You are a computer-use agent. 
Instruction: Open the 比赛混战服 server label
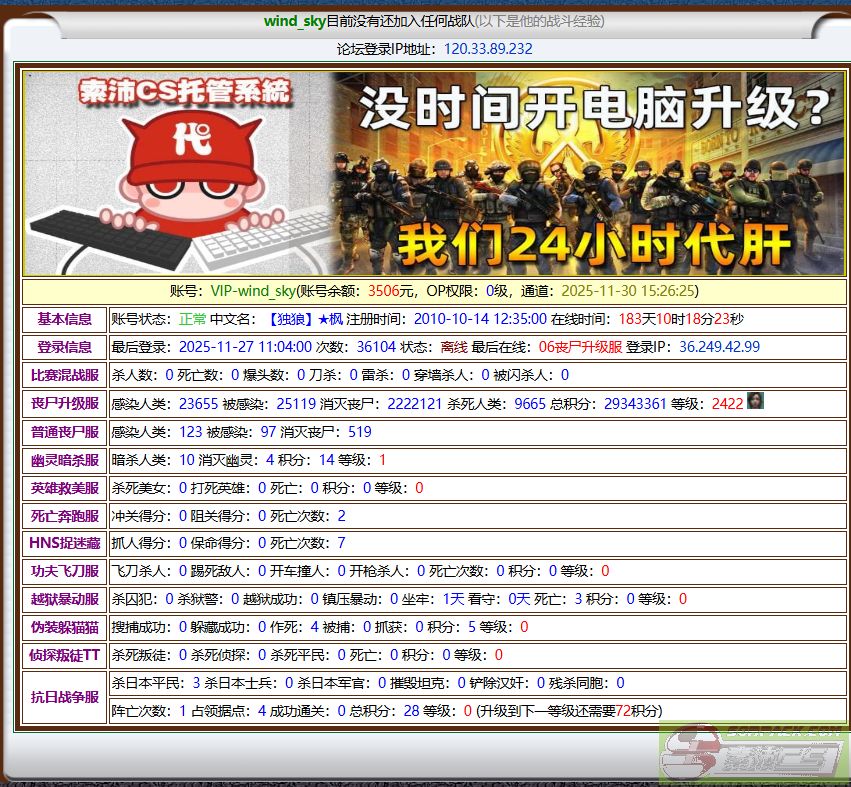tap(65, 375)
